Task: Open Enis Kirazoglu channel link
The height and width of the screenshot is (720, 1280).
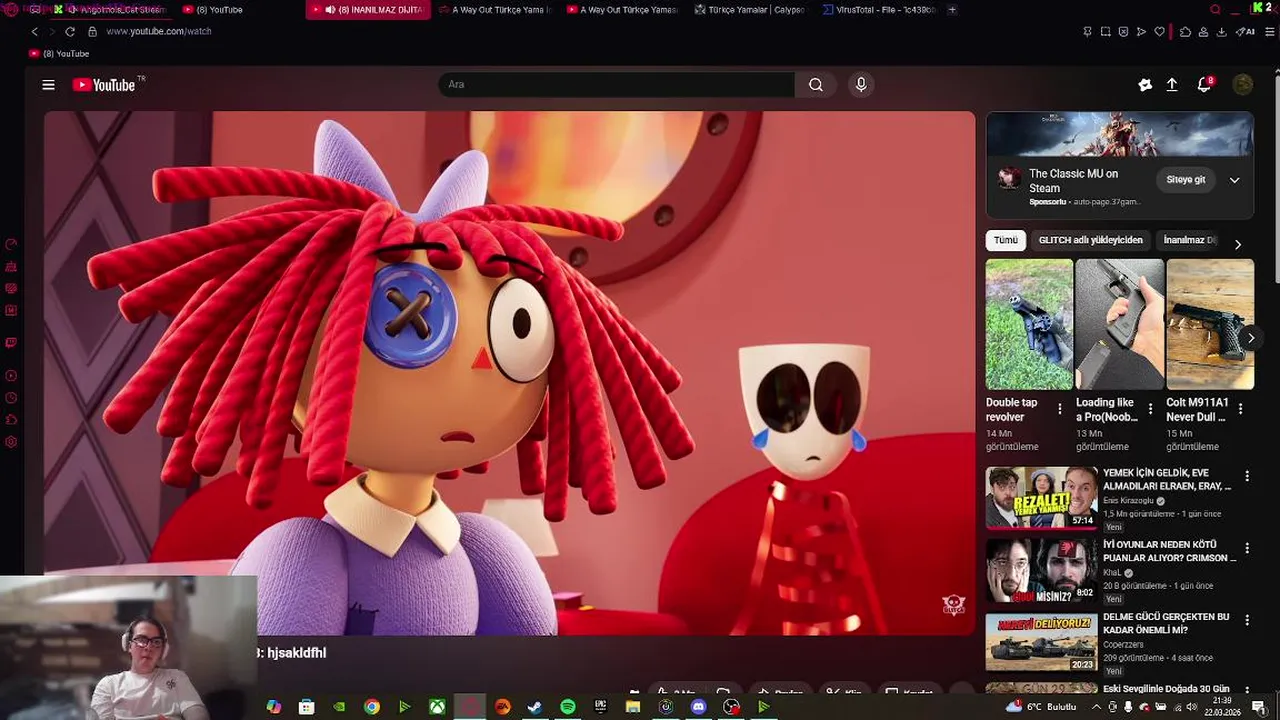Action: point(1129,501)
